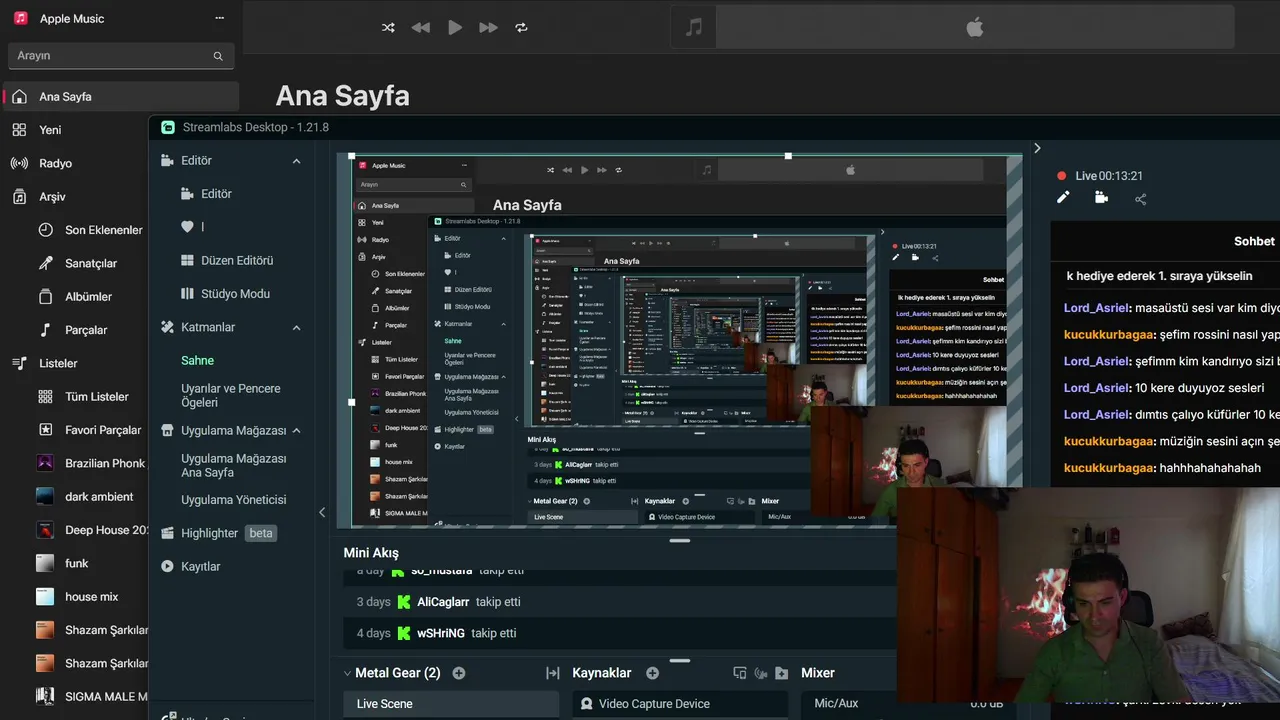This screenshot has height=720, width=1280.
Task: Collapse the Streamlabs sidebar with left chevron
Action: (322, 512)
